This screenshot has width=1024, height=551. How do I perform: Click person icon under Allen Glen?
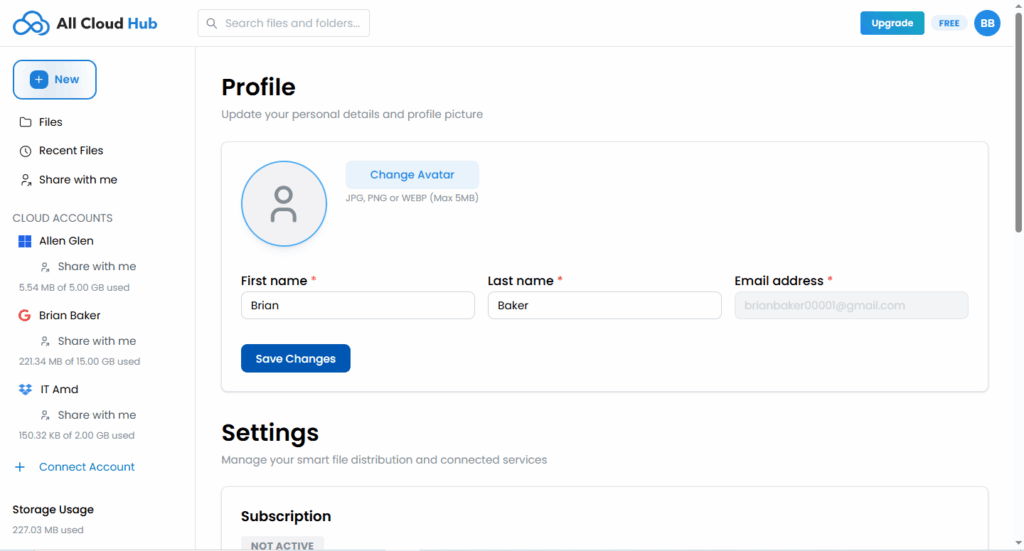pos(45,267)
